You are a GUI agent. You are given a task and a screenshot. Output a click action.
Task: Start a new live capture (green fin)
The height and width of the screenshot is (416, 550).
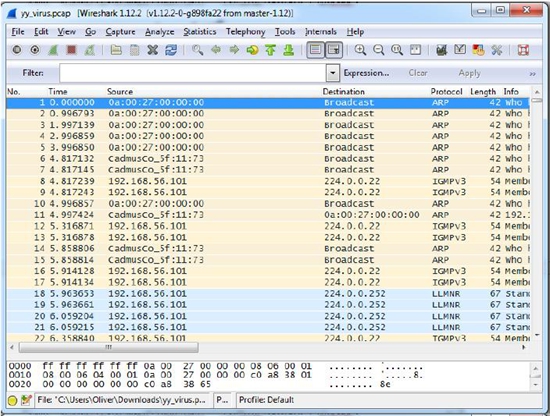[53, 50]
